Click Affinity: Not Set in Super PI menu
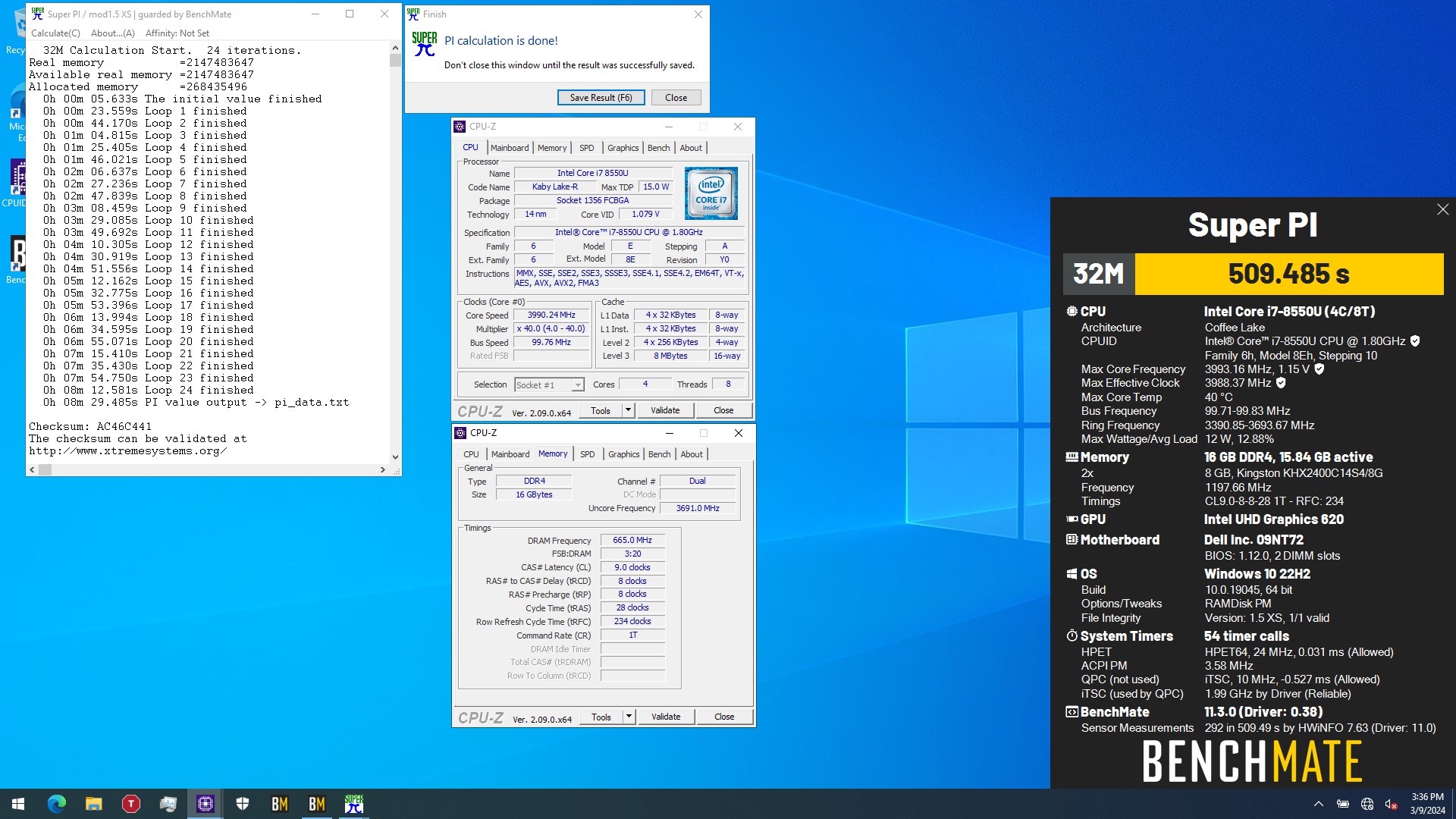 (x=177, y=33)
